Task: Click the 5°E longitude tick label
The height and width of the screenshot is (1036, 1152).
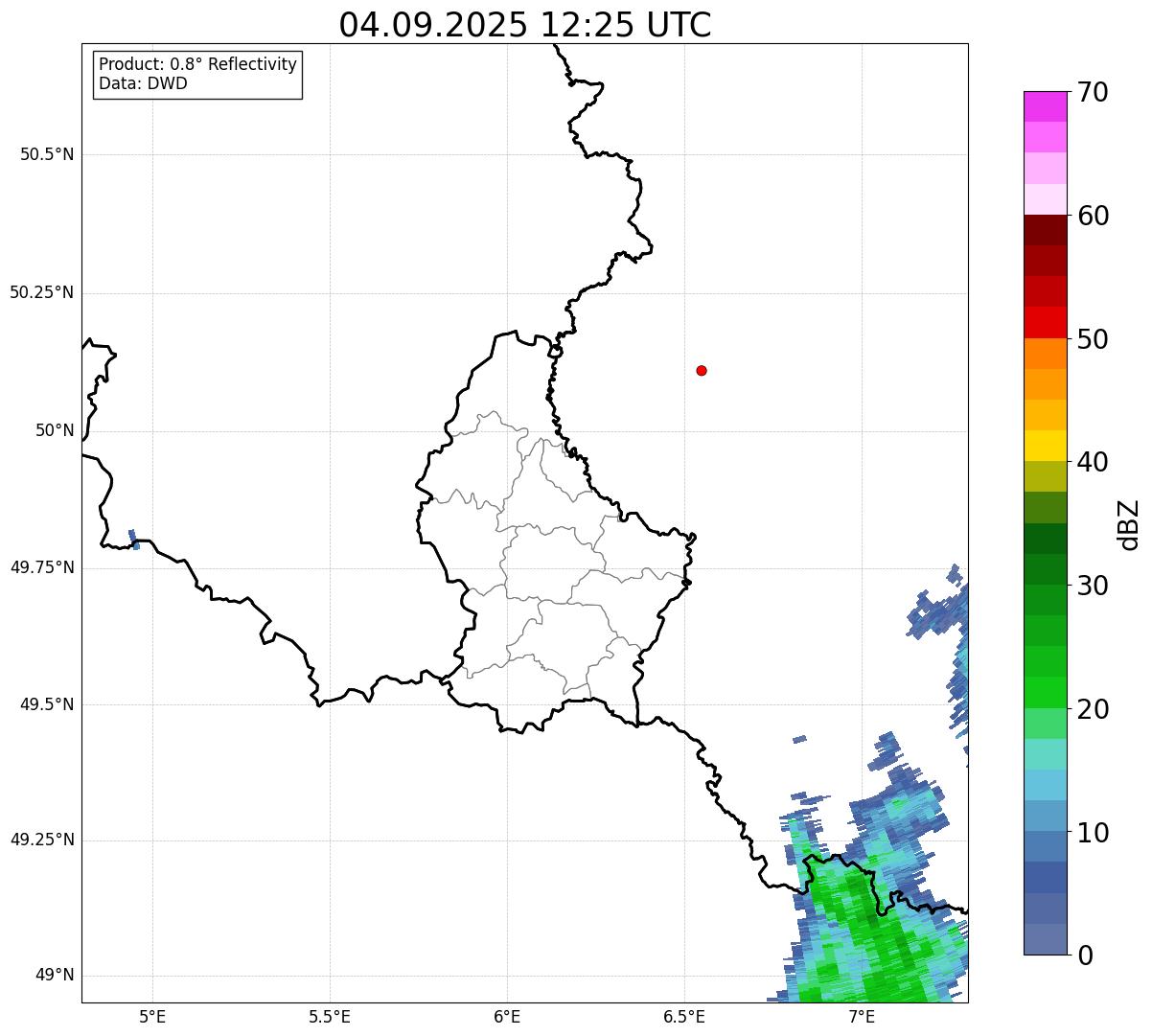Action: coord(152,1016)
